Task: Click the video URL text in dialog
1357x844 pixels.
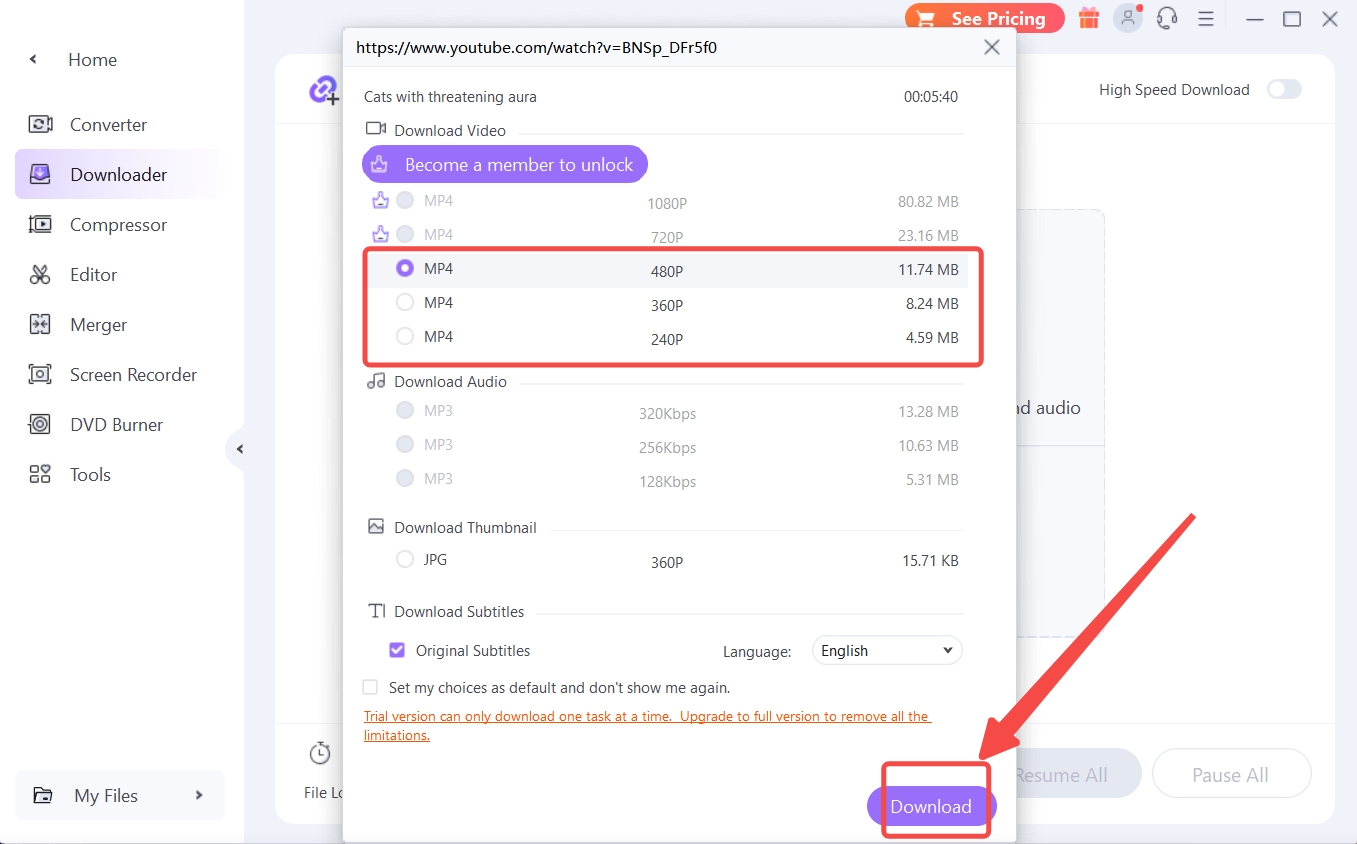Action: click(x=536, y=47)
